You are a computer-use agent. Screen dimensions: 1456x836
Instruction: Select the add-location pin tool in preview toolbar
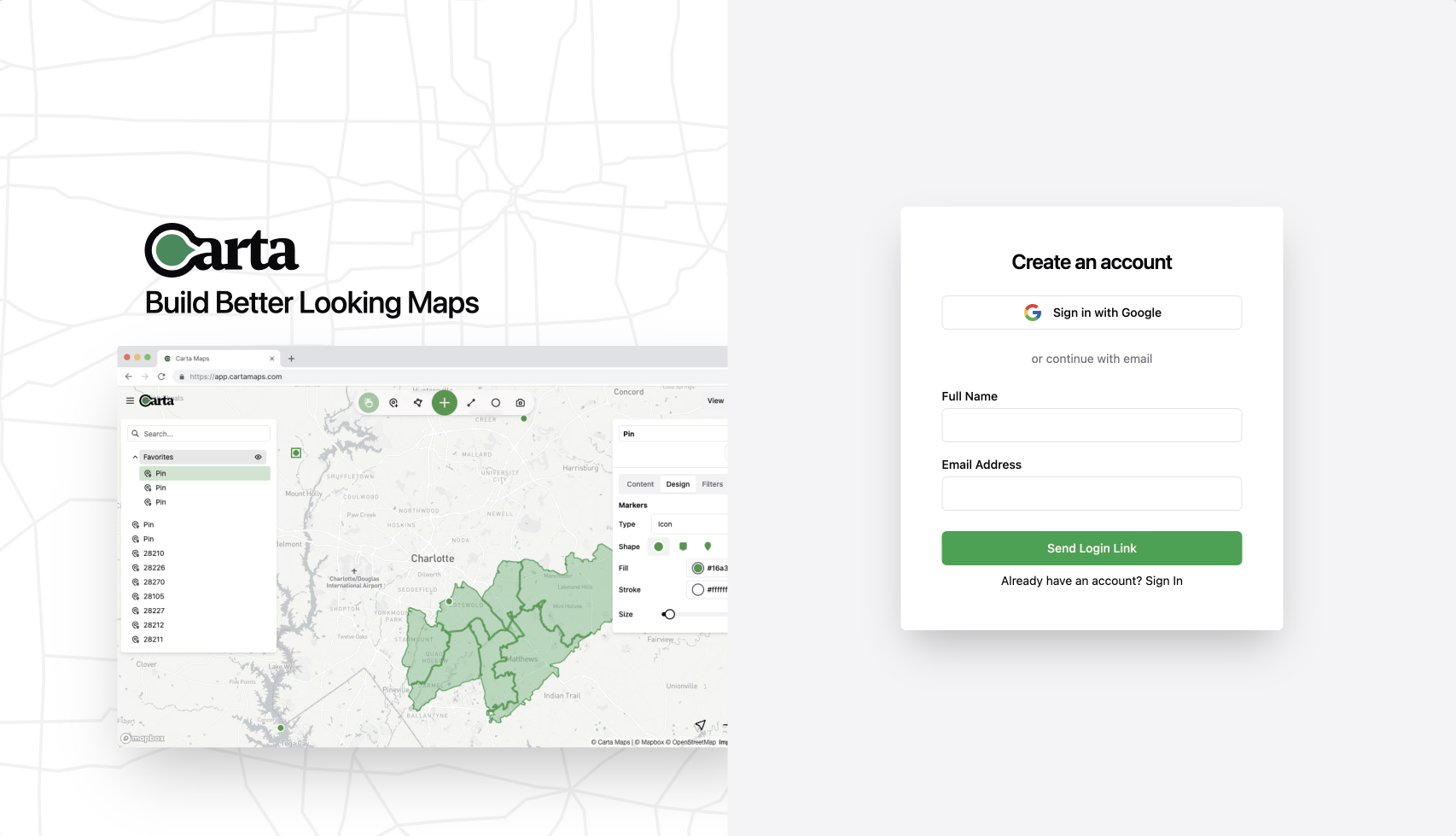(x=393, y=403)
